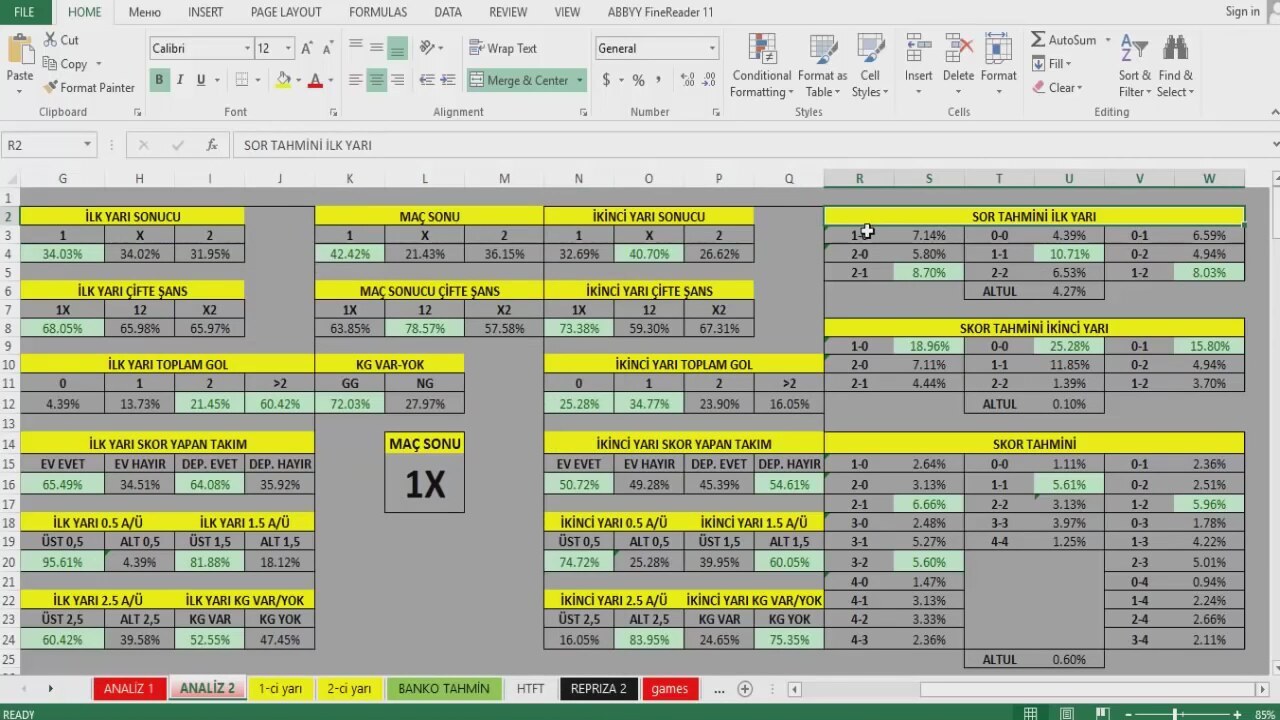
Task: Increase the cell indent
Action: pos(449,80)
